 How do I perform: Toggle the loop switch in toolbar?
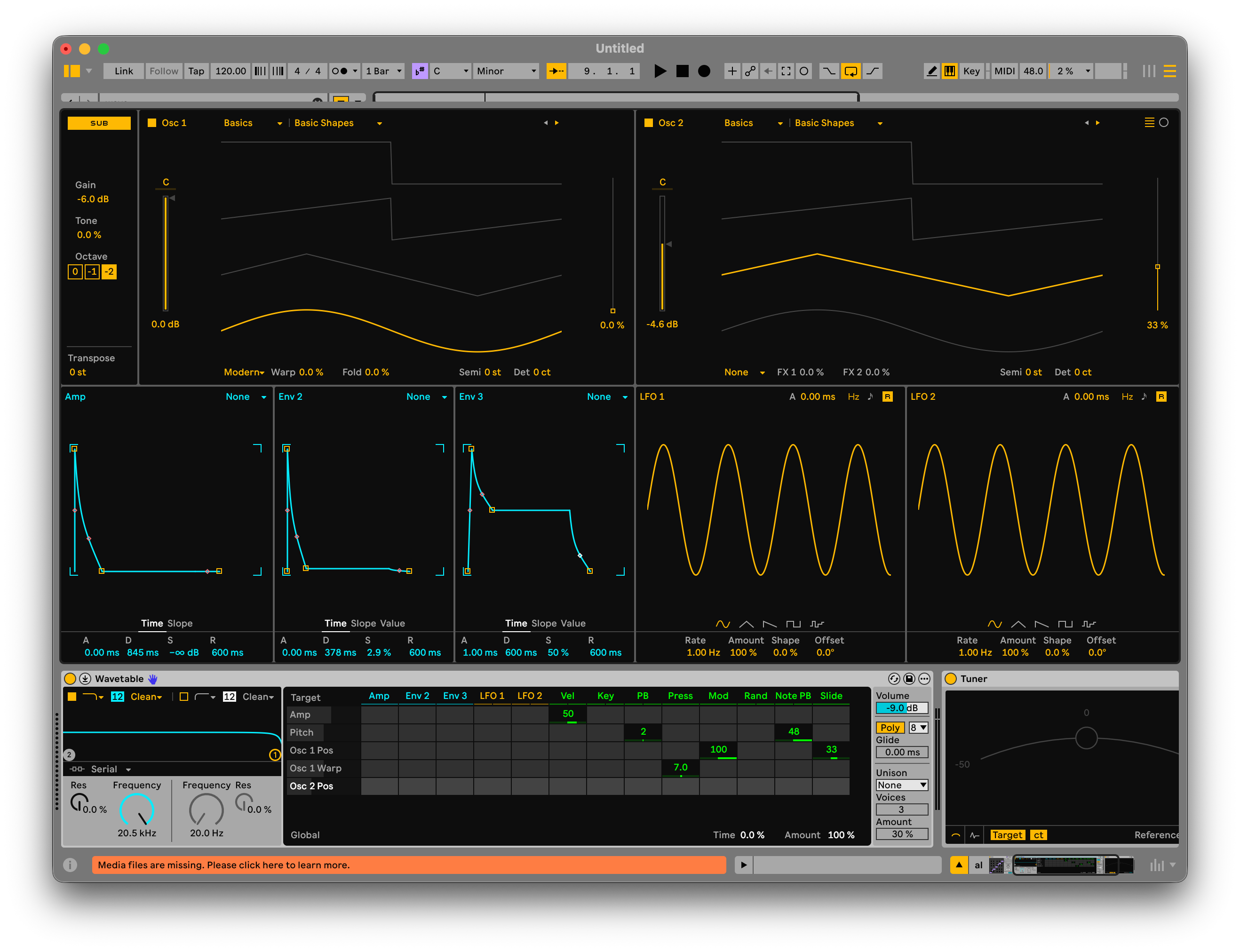tap(851, 71)
